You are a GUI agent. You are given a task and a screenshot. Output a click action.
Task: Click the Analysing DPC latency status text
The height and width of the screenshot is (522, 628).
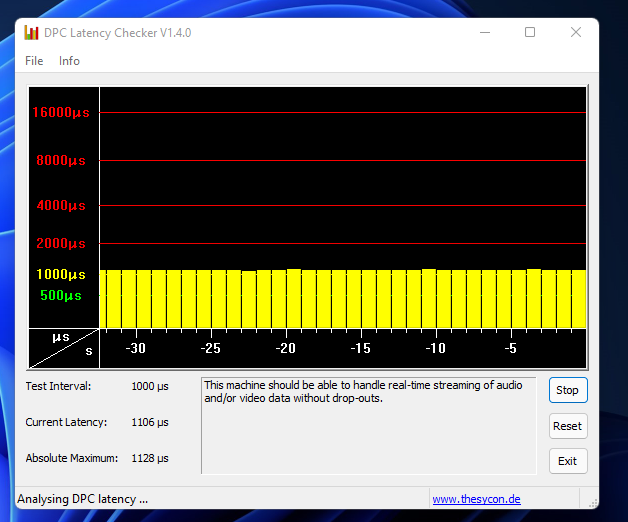(x=83, y=499)
